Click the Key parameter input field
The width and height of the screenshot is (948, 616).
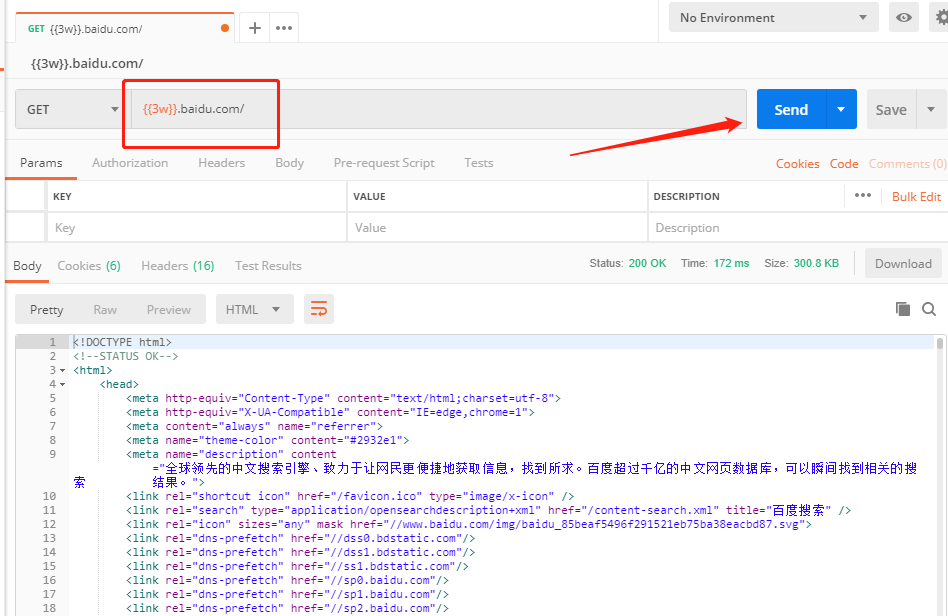point(196,228)
